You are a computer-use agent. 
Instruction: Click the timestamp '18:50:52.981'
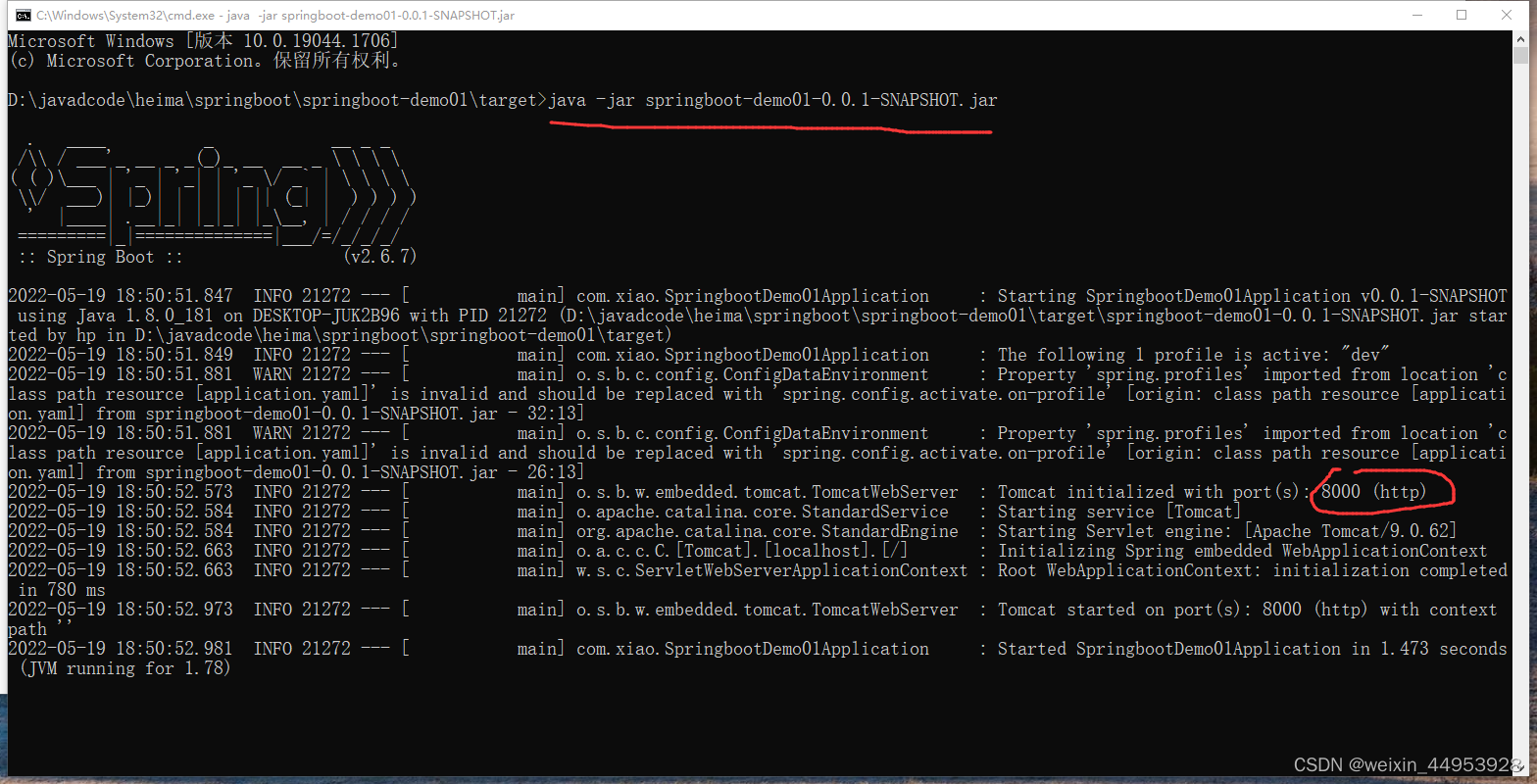pos(174,649)
